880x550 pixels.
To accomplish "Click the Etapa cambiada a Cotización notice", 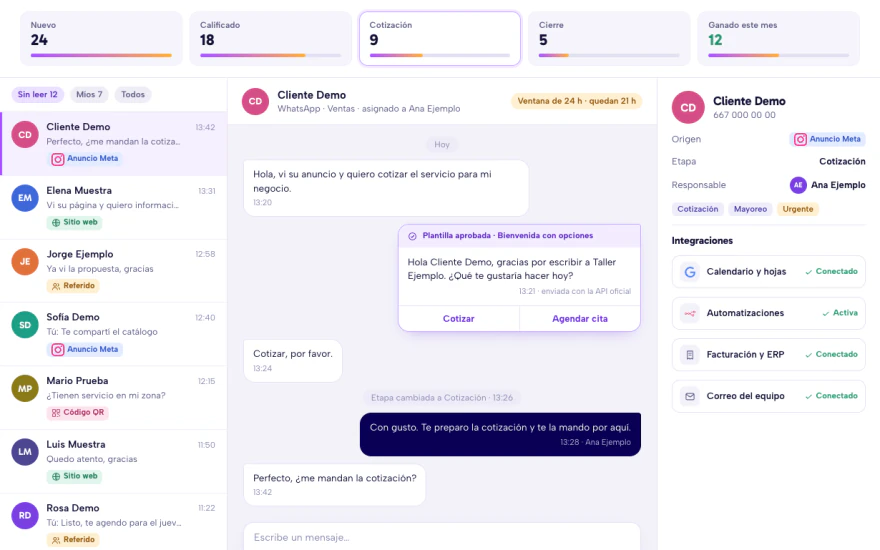I will (x=442, y=398).
